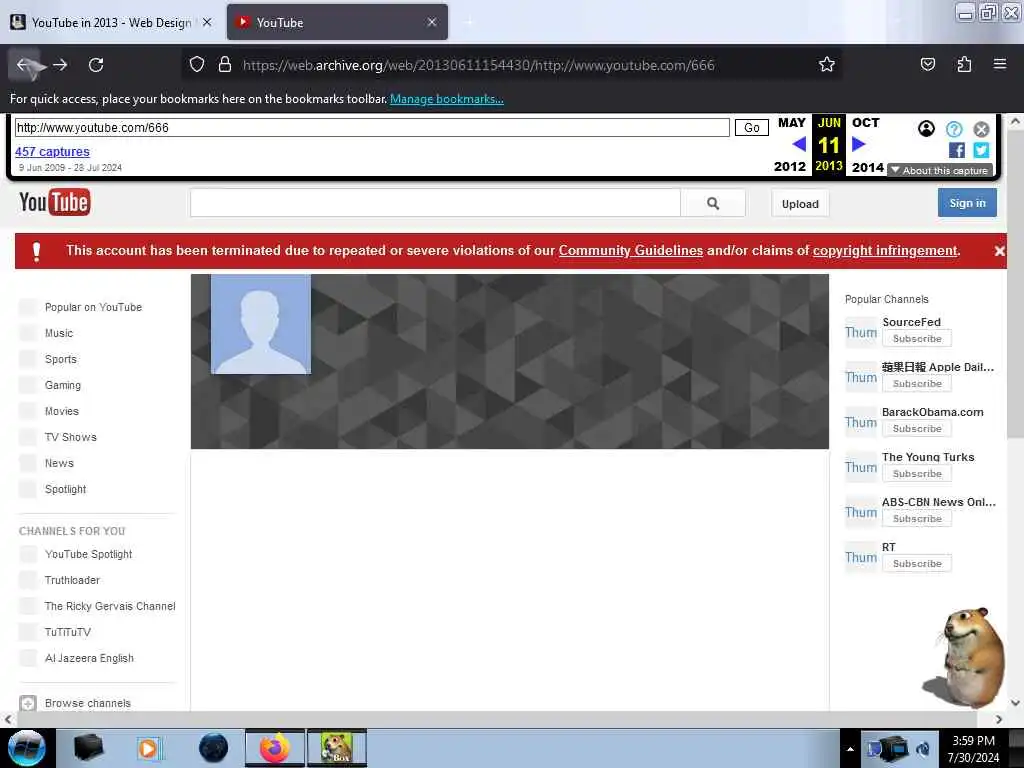
Task: Open the 457 captures link
Action: (52, 152)
